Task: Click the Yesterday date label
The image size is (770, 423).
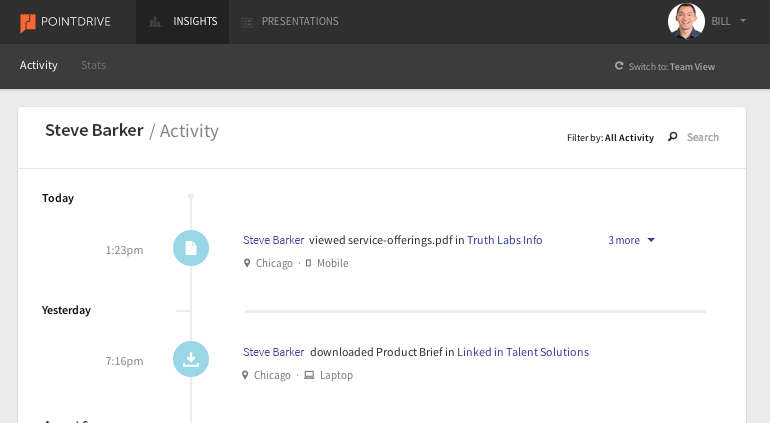Action: (x=66, y=310)
